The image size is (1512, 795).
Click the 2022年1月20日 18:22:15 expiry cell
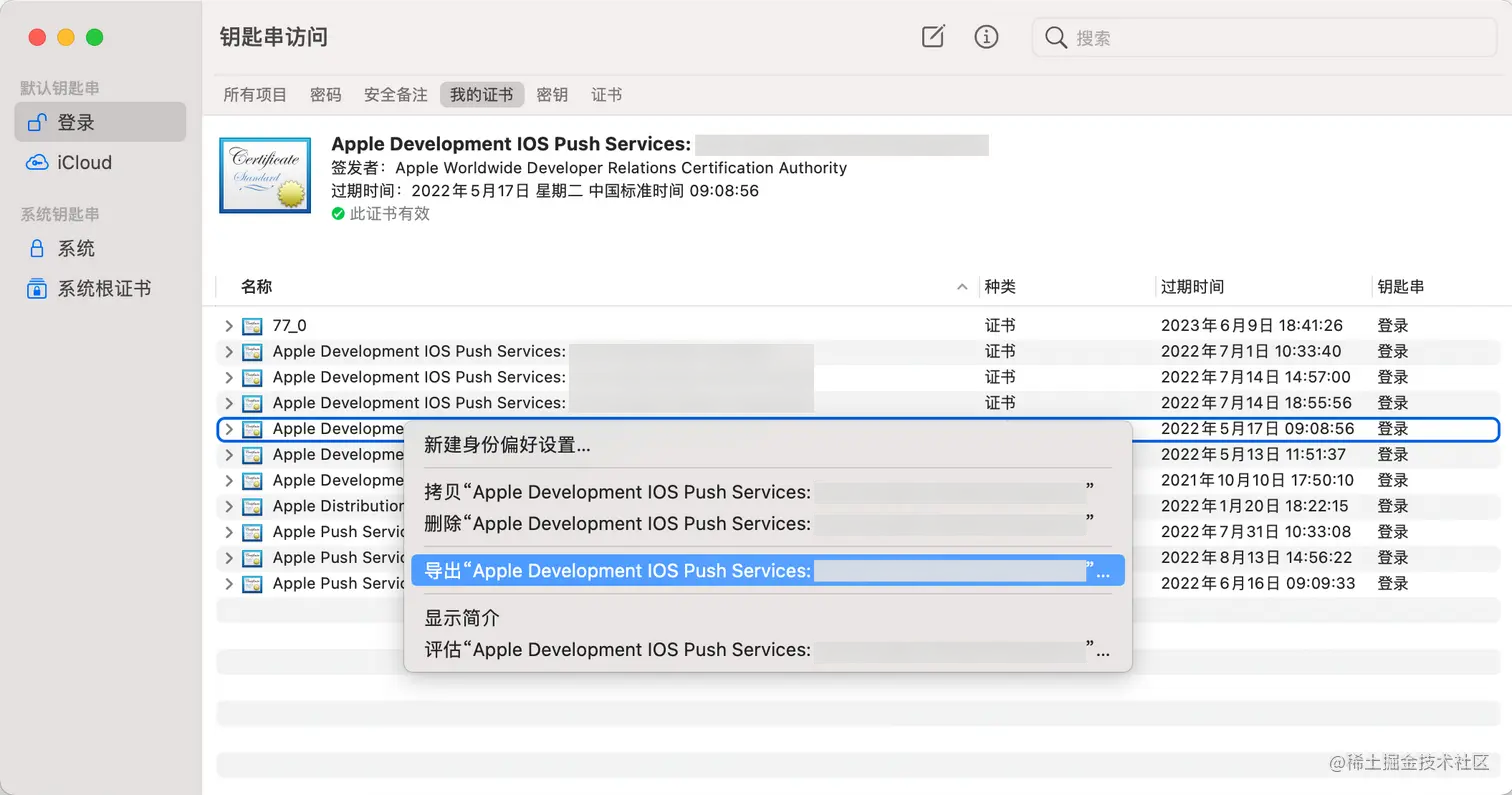1255,507
